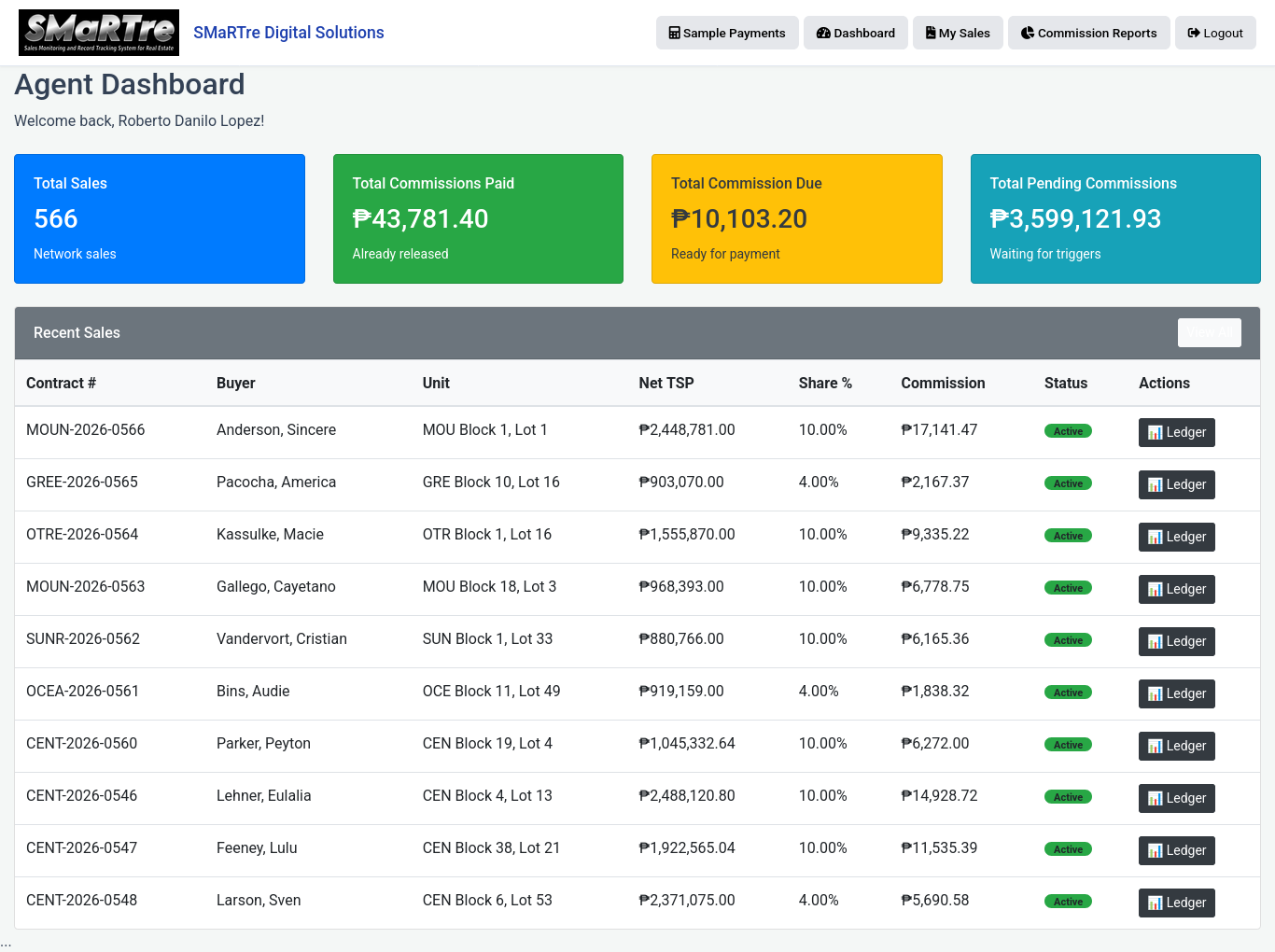The height and width of the screenshot is (952, 1275).
Task: Open Ledger for SUNR-2026-0562
Action: point(1176,641)
